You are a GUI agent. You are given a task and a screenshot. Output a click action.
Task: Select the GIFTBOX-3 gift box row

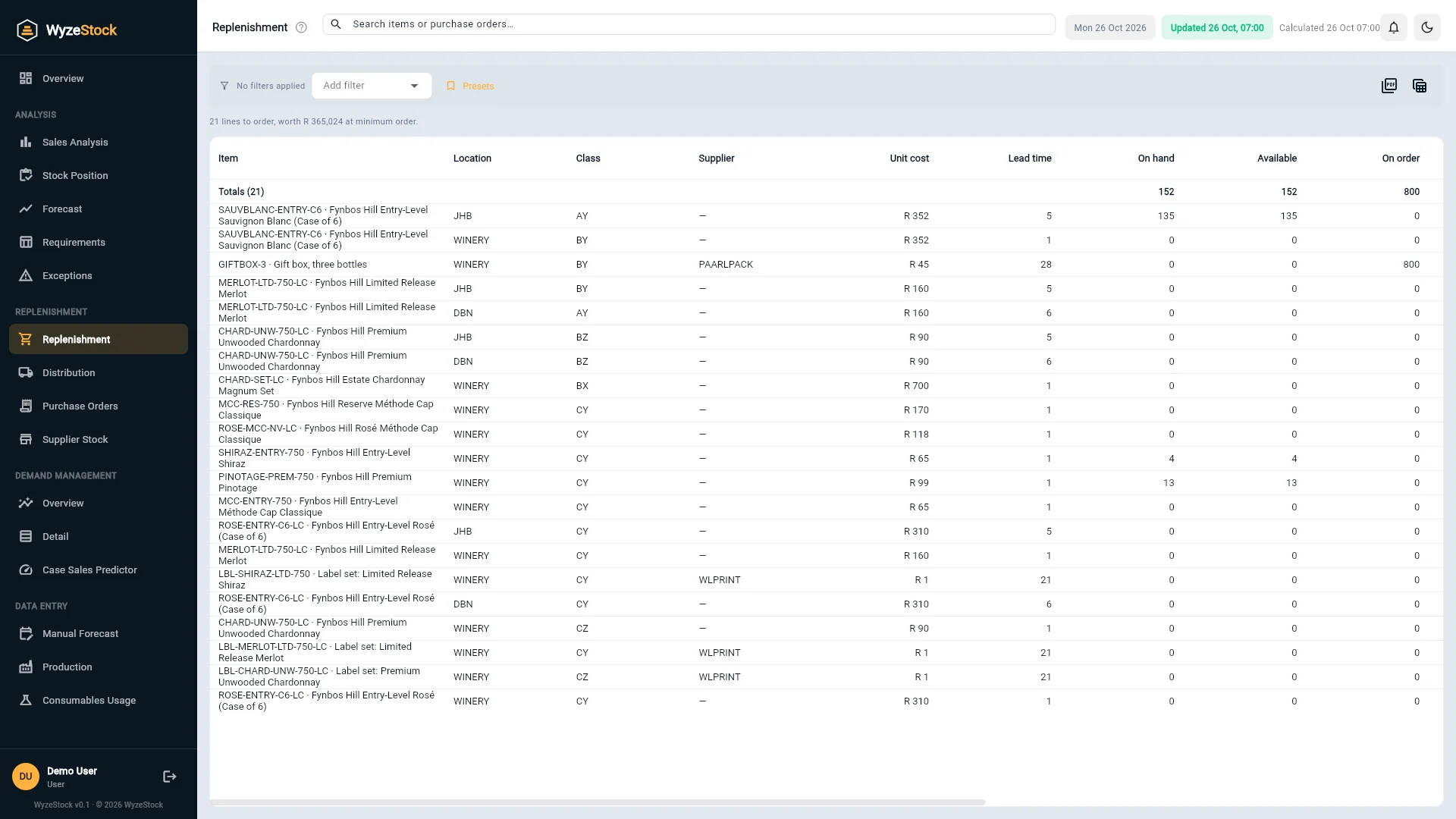pyautogui.click(x=827, y=265)
